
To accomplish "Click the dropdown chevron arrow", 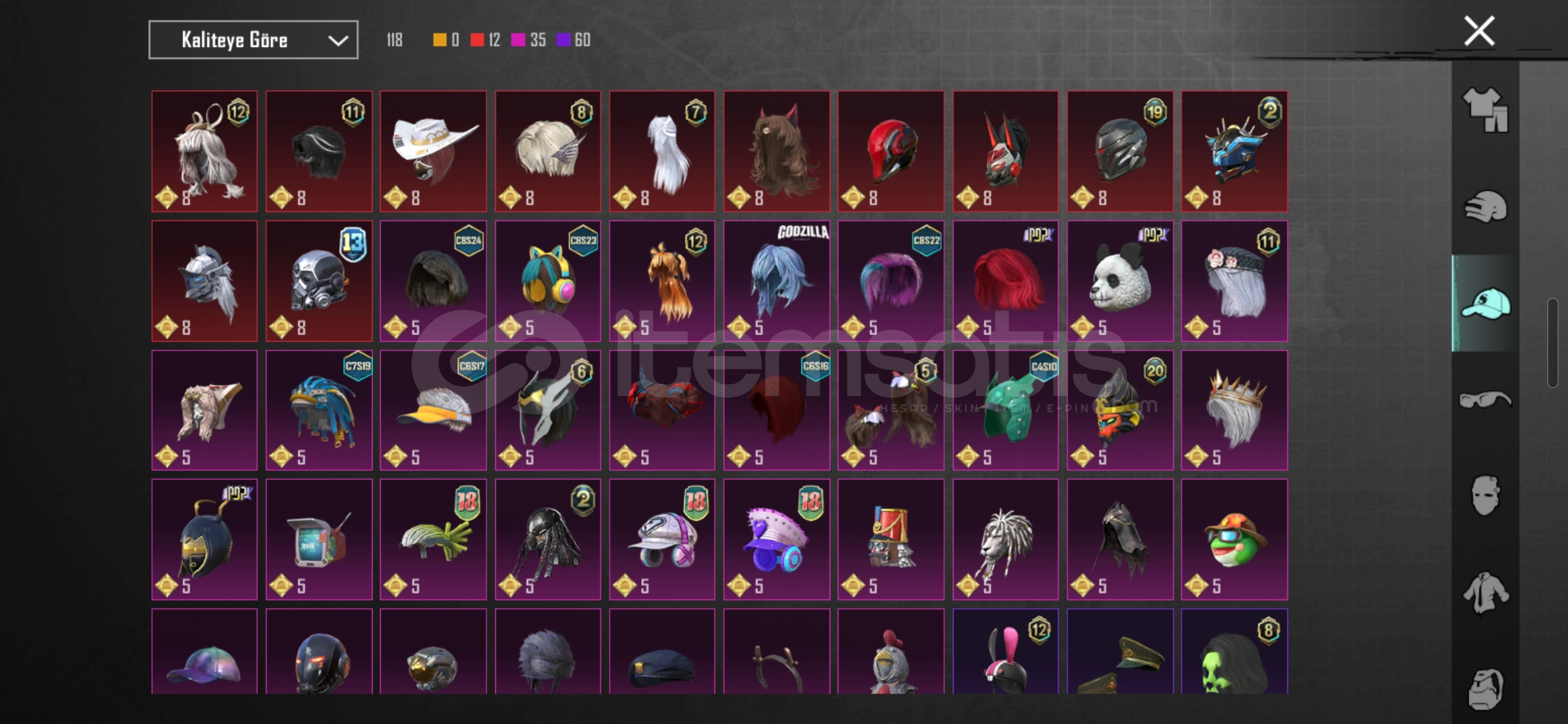I will click(x=338, y=41).
